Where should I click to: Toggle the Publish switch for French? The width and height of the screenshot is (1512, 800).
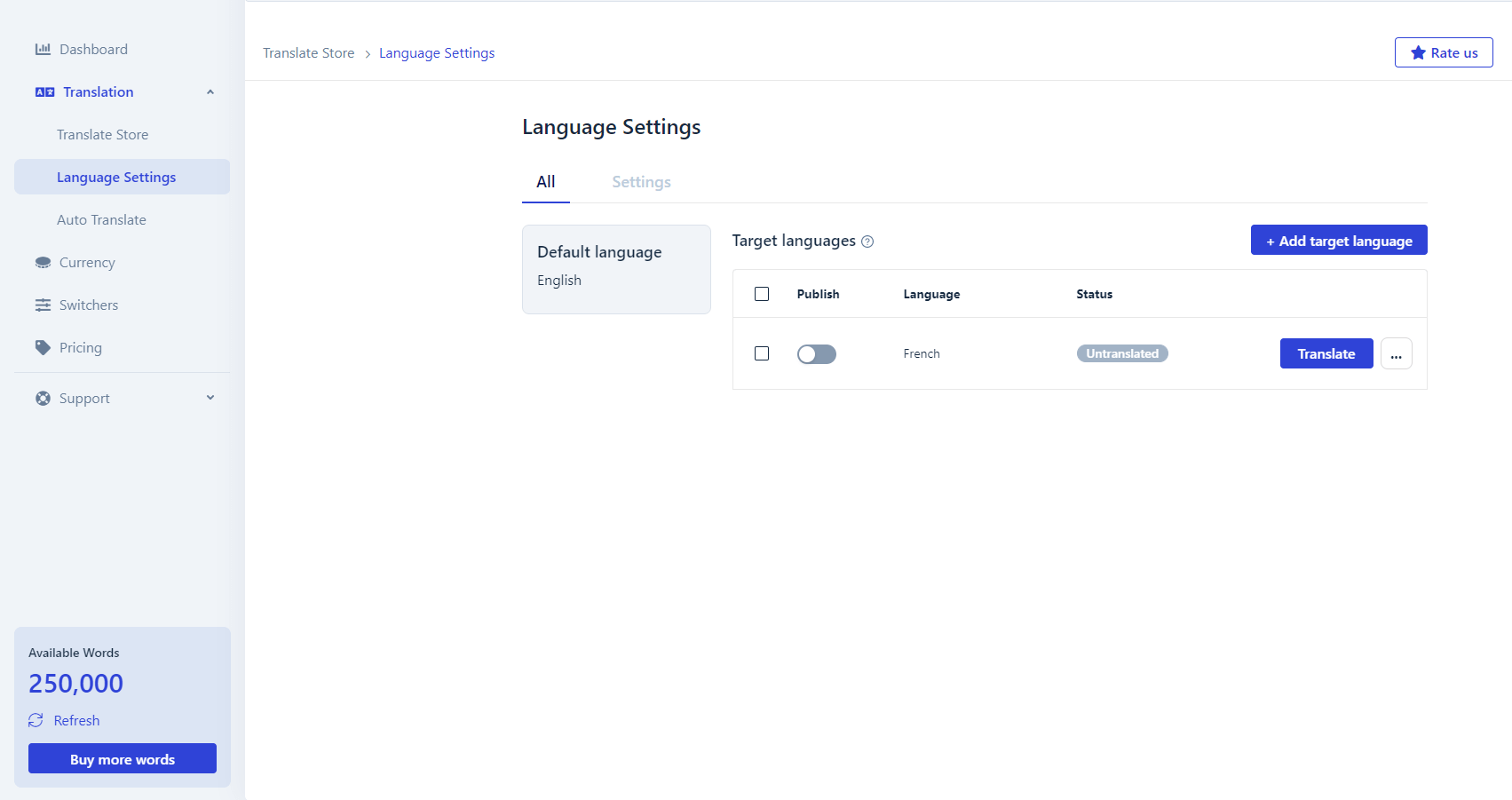pos(817,354)
